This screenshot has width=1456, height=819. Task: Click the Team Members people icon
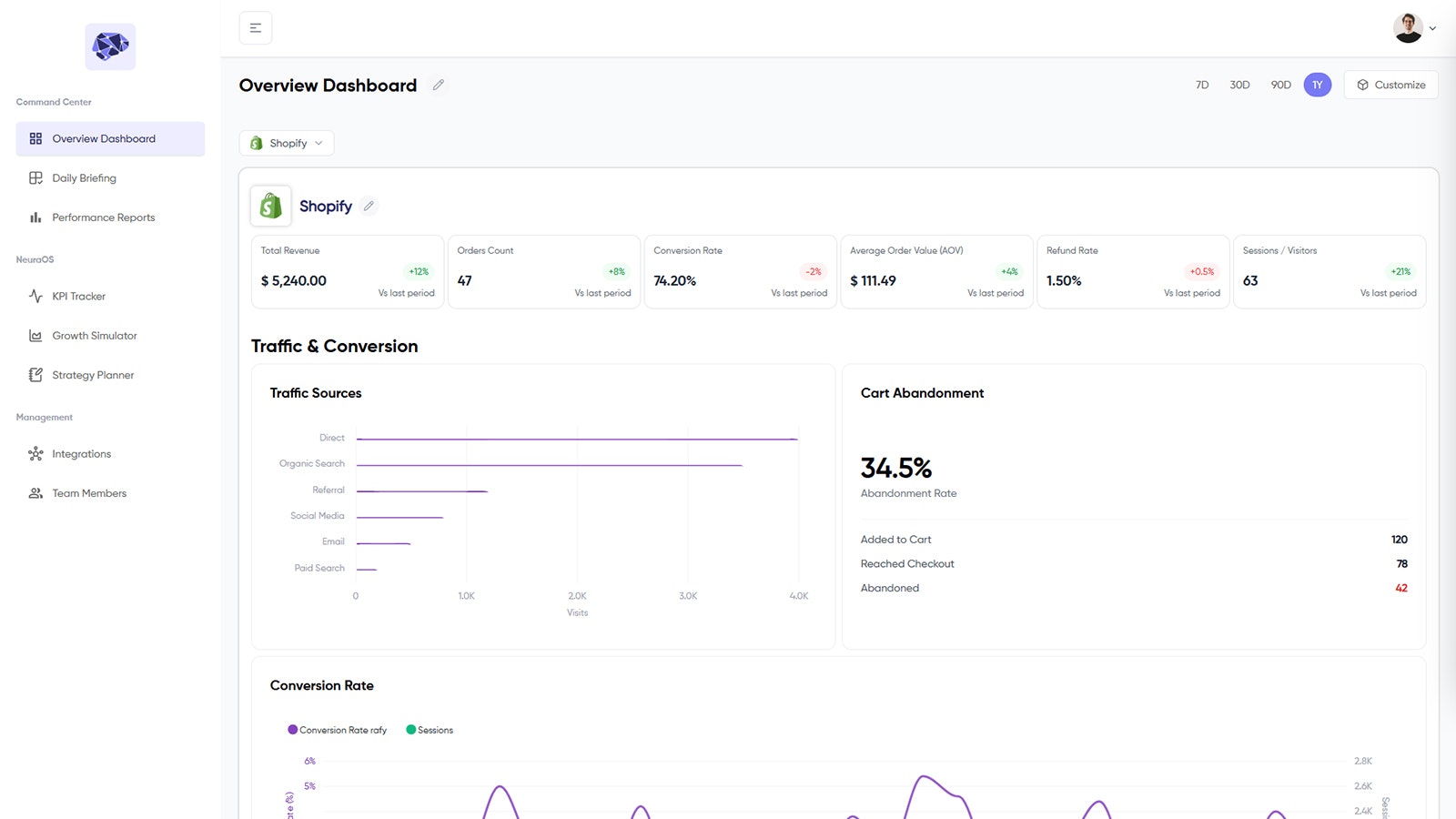pyautogui.click(x=35, y=493)
